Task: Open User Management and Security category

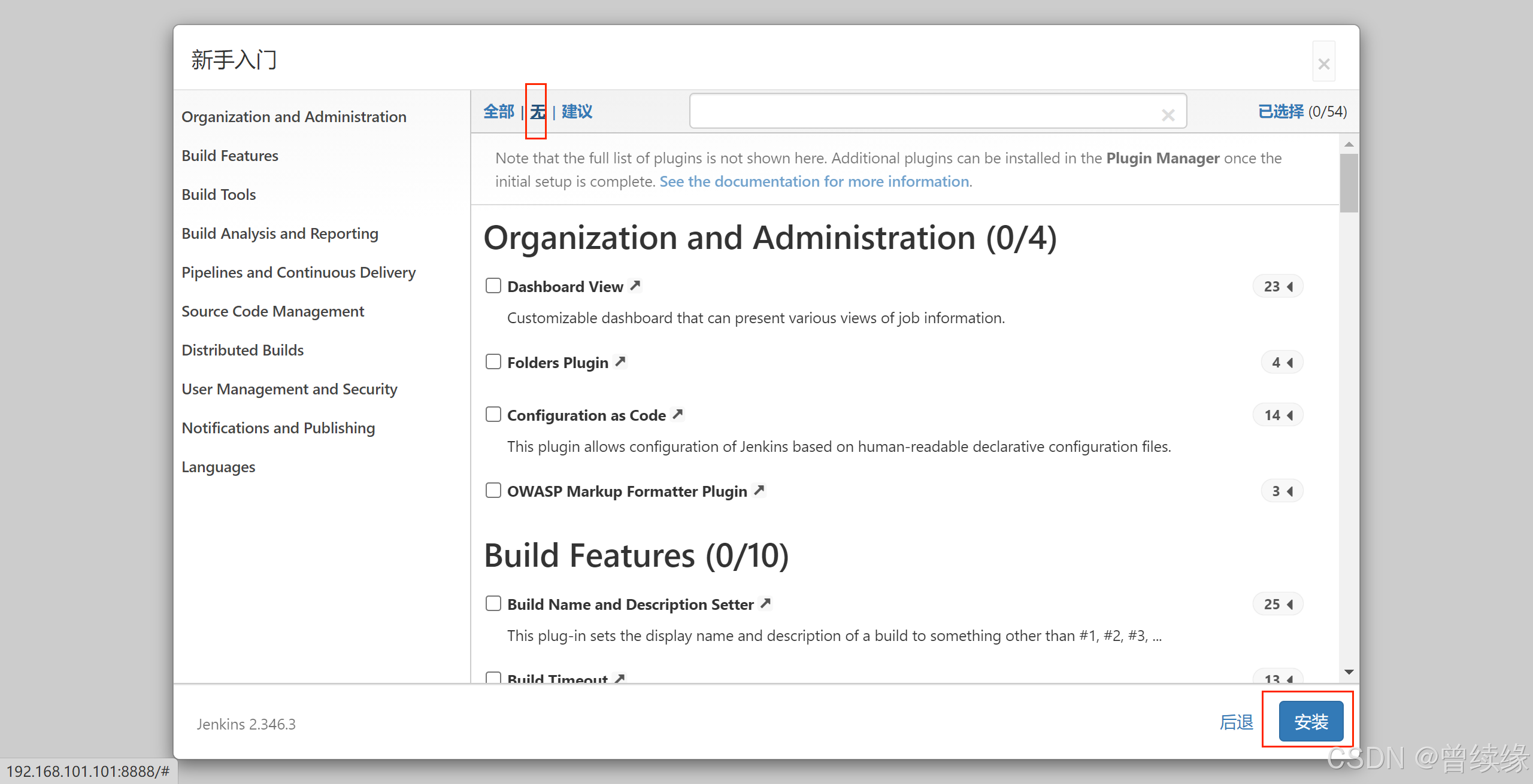Action: tap(290, 389)
